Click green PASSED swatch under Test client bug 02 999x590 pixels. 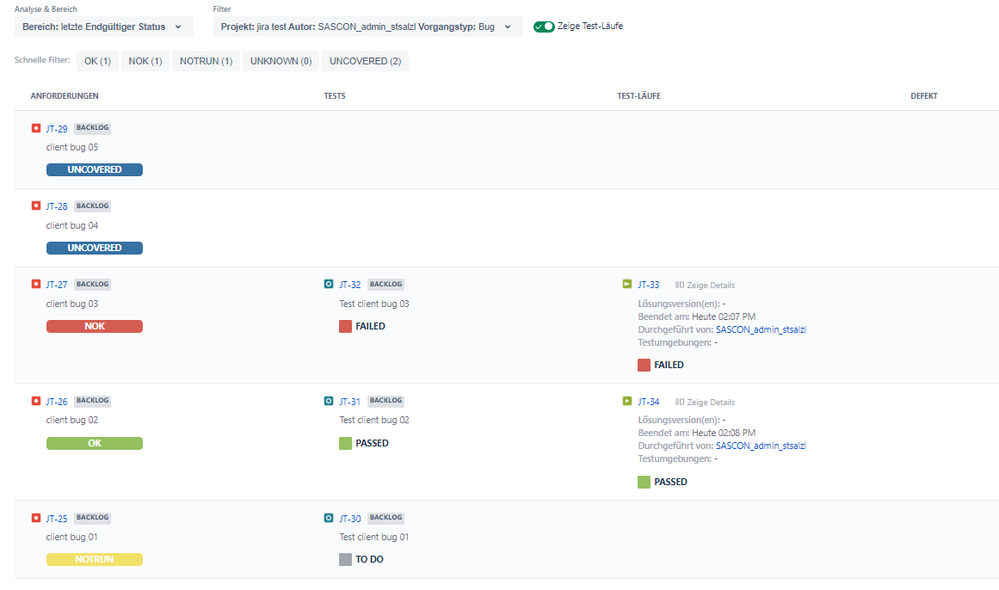345,443
